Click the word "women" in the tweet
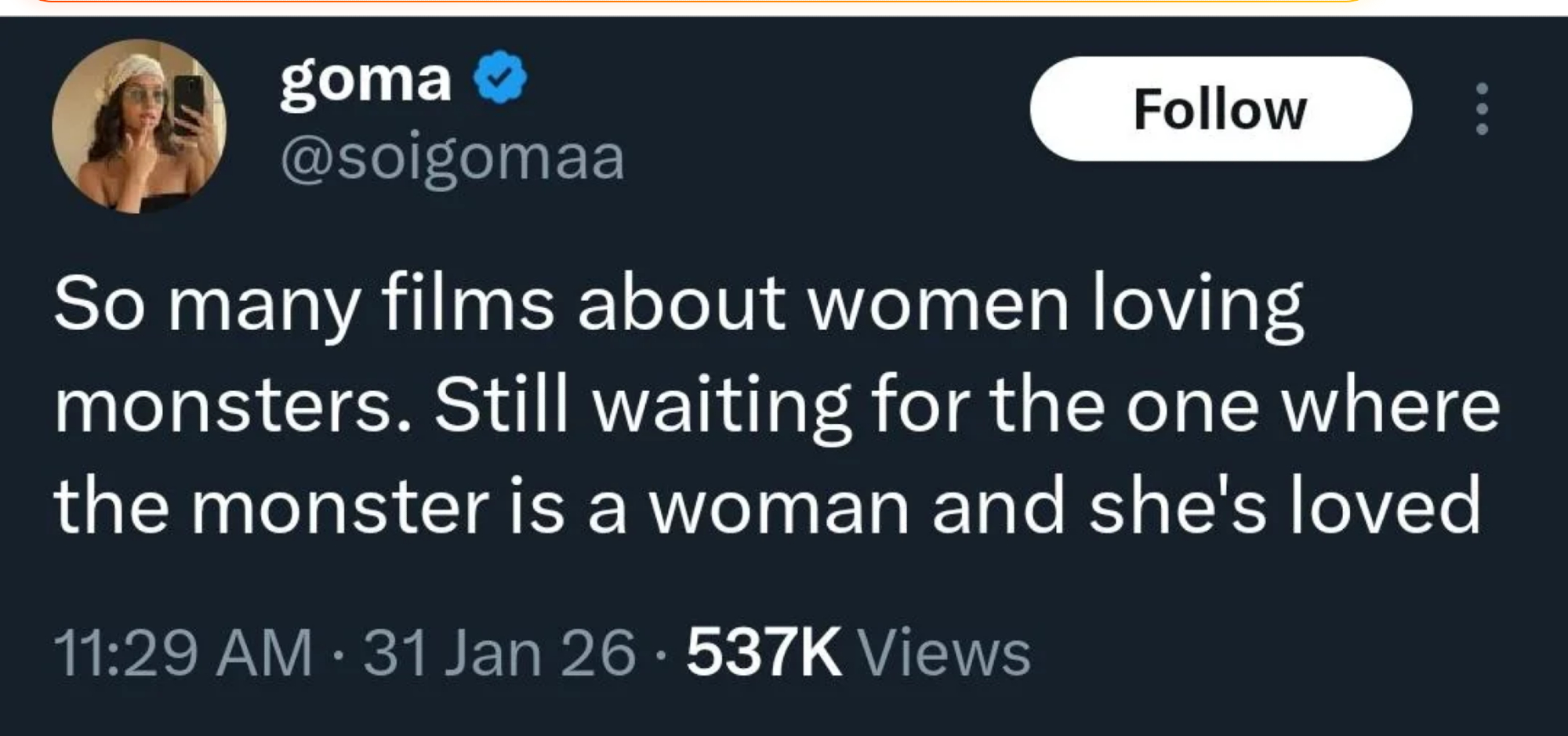This screenshot has height=736, width=1568. pos(938,304)
